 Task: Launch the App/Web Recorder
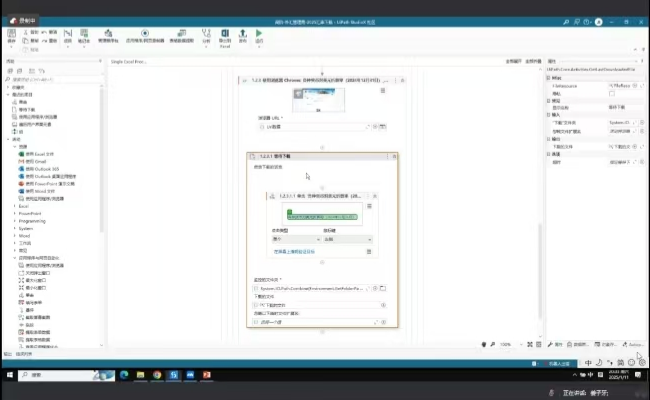tap(146, 36)
